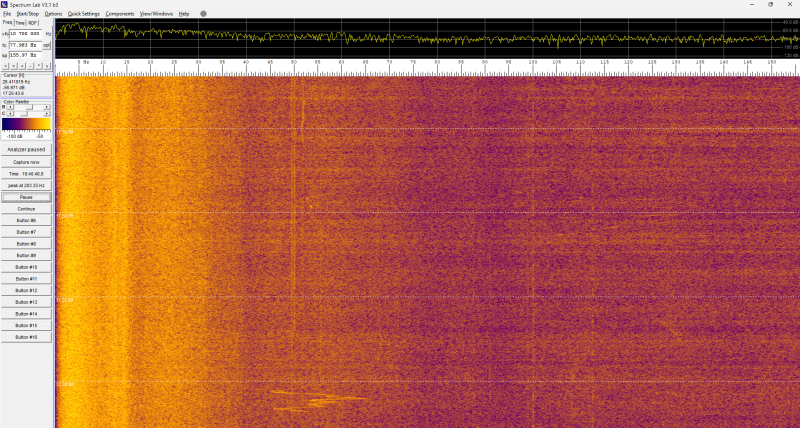Click Button #8

click(x=27, y=244)
